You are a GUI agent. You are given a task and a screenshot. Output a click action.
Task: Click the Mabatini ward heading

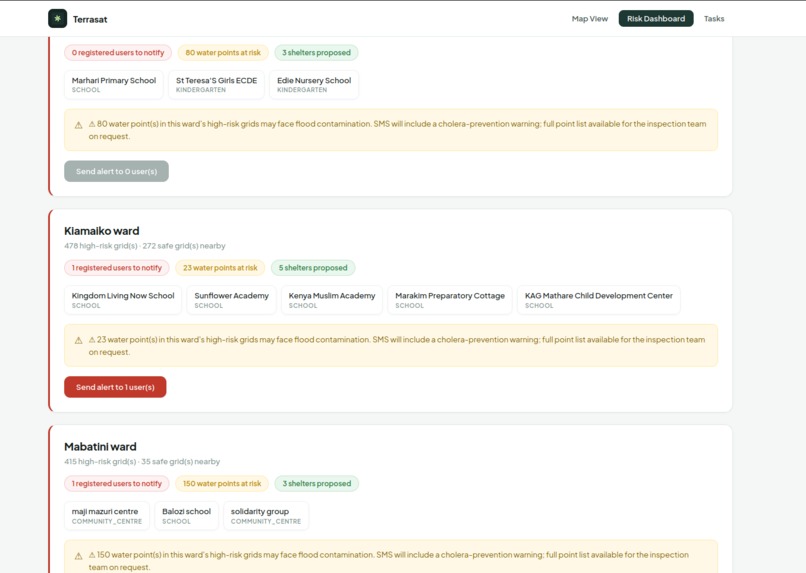click(100, 447)
